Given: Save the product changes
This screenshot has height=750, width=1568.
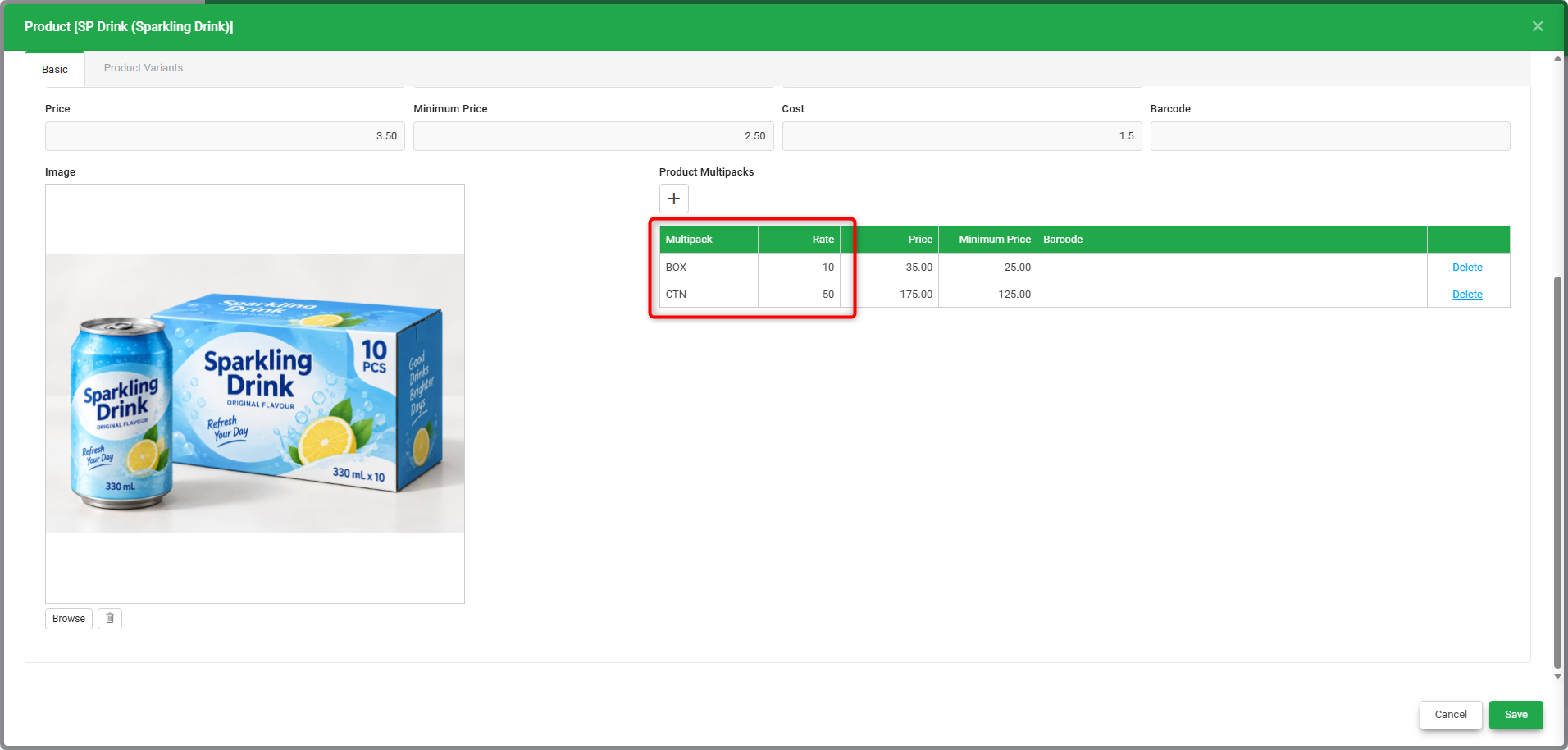Looking at the screenshot, I should (1516, 715).
